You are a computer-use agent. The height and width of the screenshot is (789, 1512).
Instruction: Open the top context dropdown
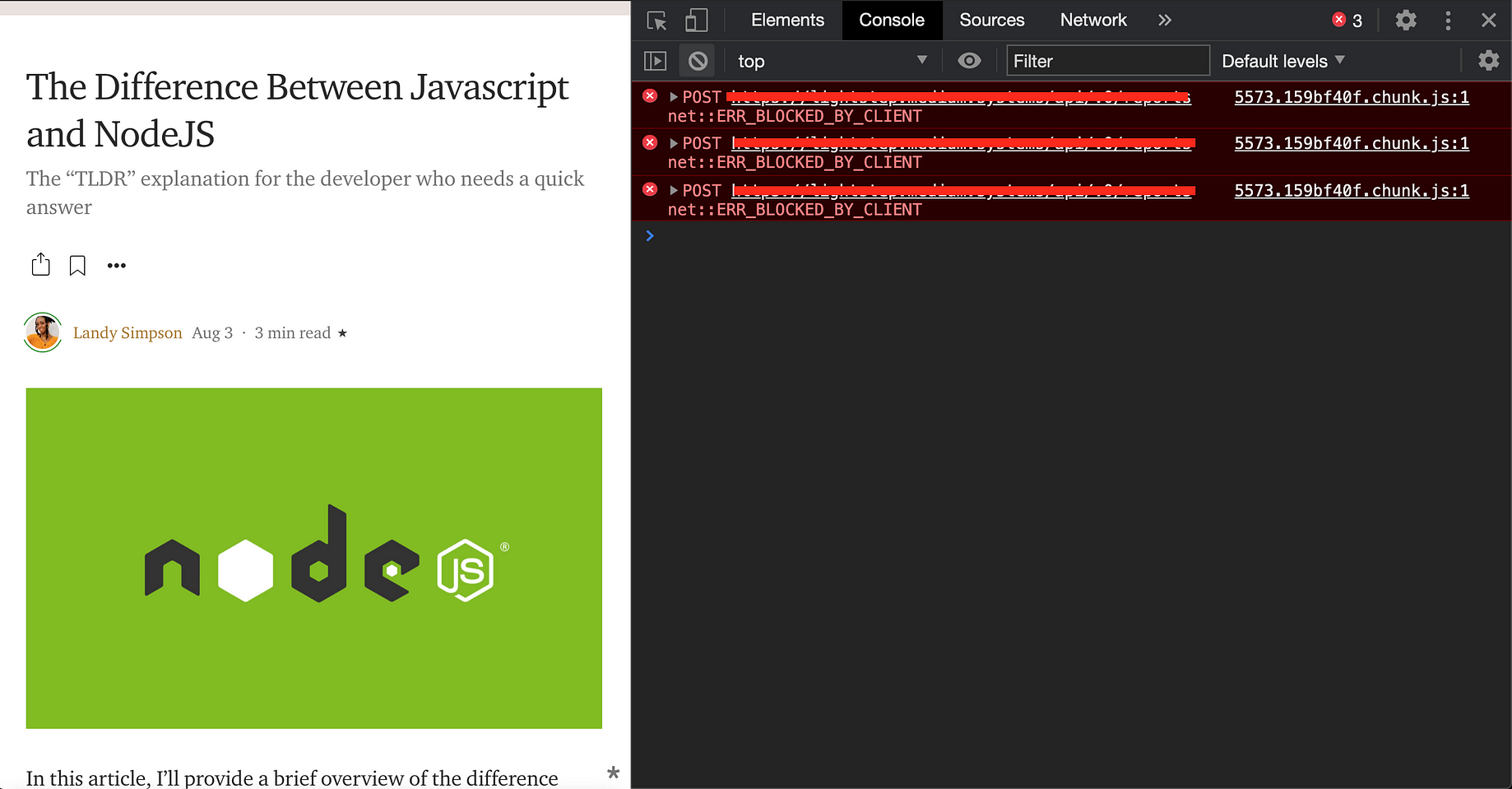831,61
